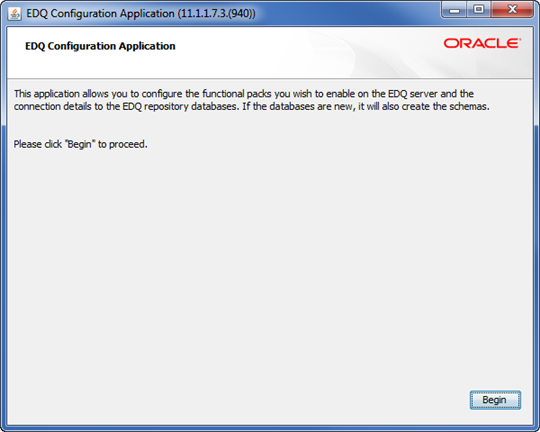540x432 pixels.
Task: Click the empty gray content panel
Action: 270,269
